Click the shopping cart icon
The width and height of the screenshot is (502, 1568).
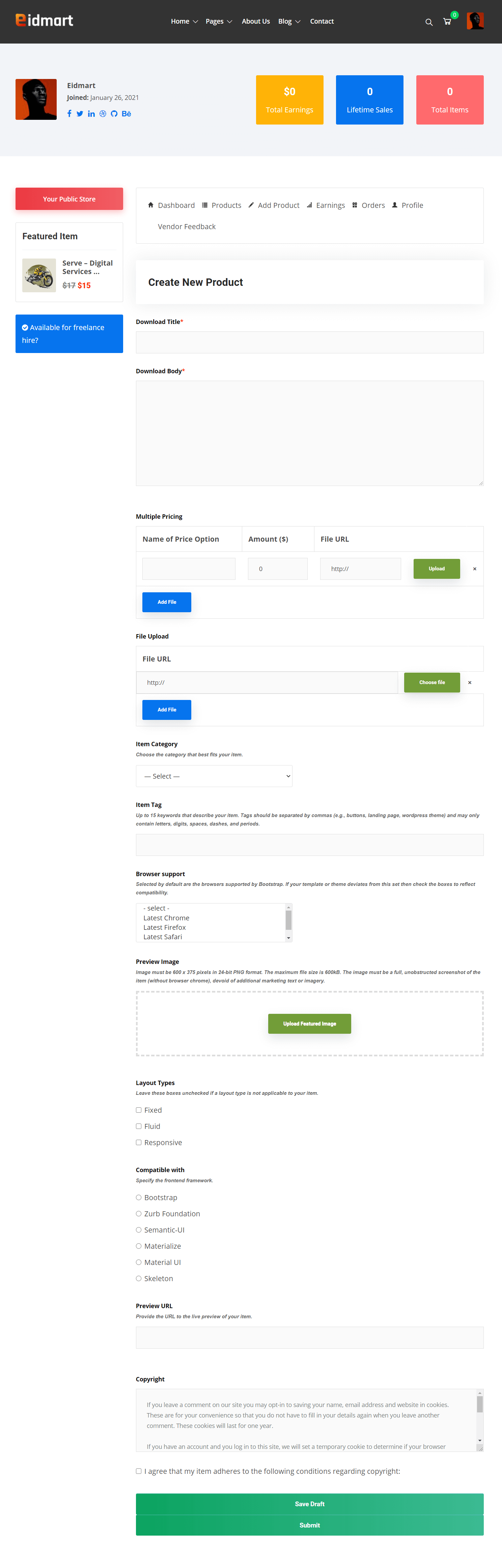447,21
